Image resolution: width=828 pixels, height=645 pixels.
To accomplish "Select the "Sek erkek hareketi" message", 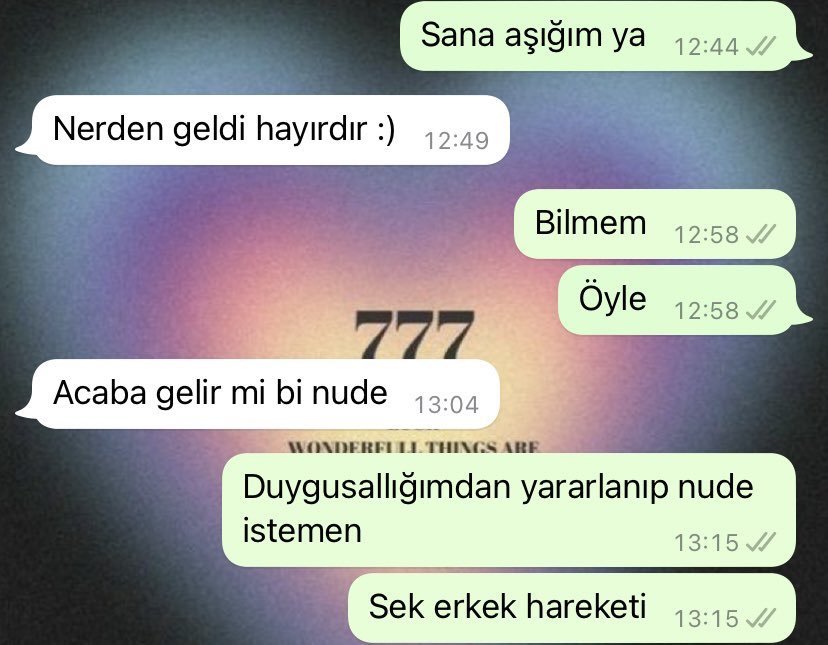I will click(x=572, y=608).
